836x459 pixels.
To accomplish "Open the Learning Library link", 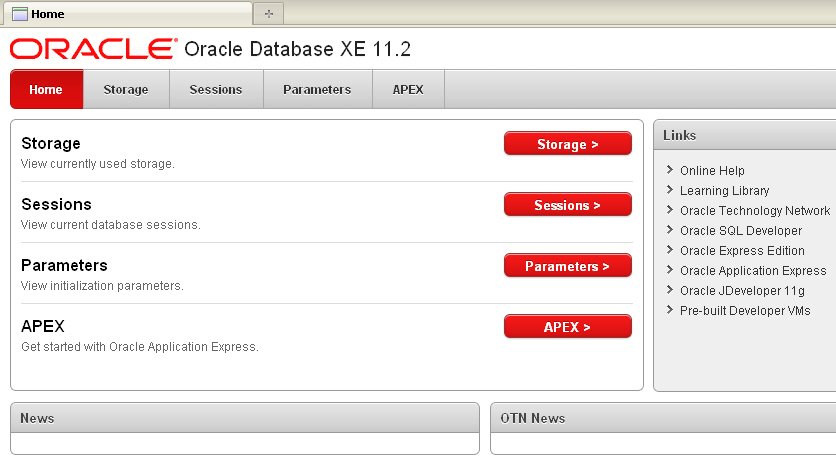I will pos(725,191).
